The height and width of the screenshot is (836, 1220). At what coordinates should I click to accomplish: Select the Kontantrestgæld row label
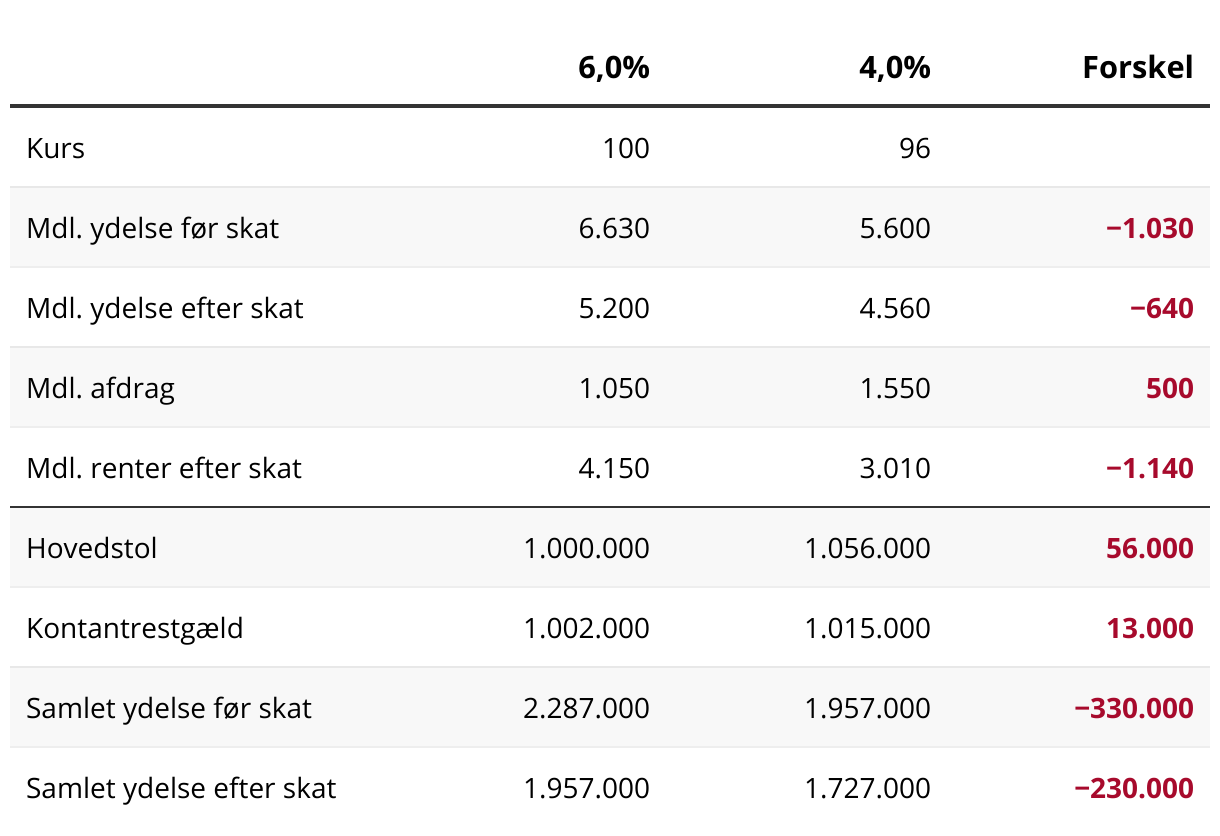(x=135, y=628)
